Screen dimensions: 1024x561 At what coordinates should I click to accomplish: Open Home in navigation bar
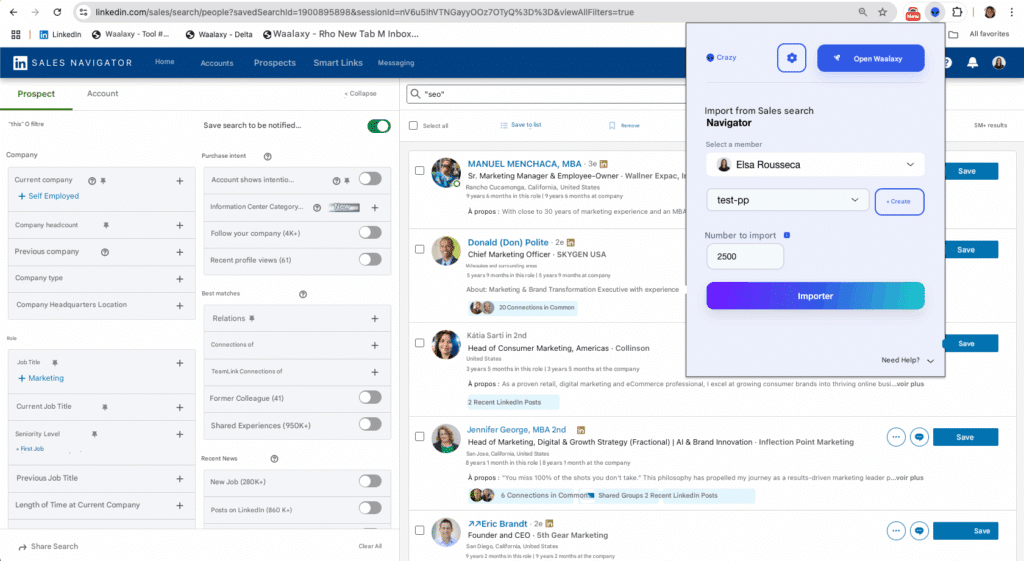click(x=165, y=61)
